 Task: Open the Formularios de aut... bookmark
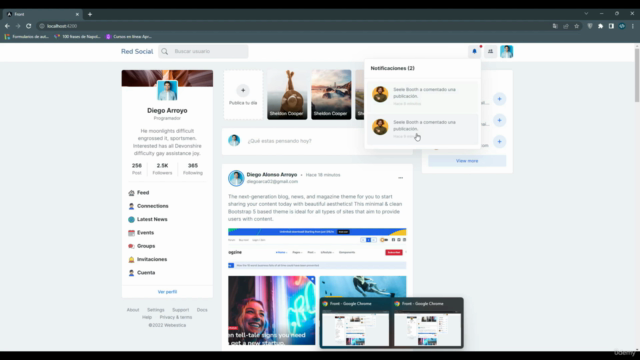click(27, 37)
